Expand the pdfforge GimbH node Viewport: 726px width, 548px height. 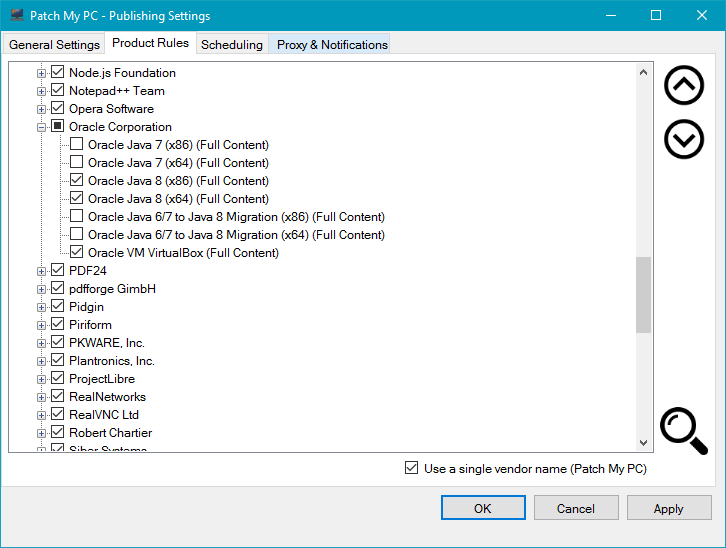[x=41, y=289]
